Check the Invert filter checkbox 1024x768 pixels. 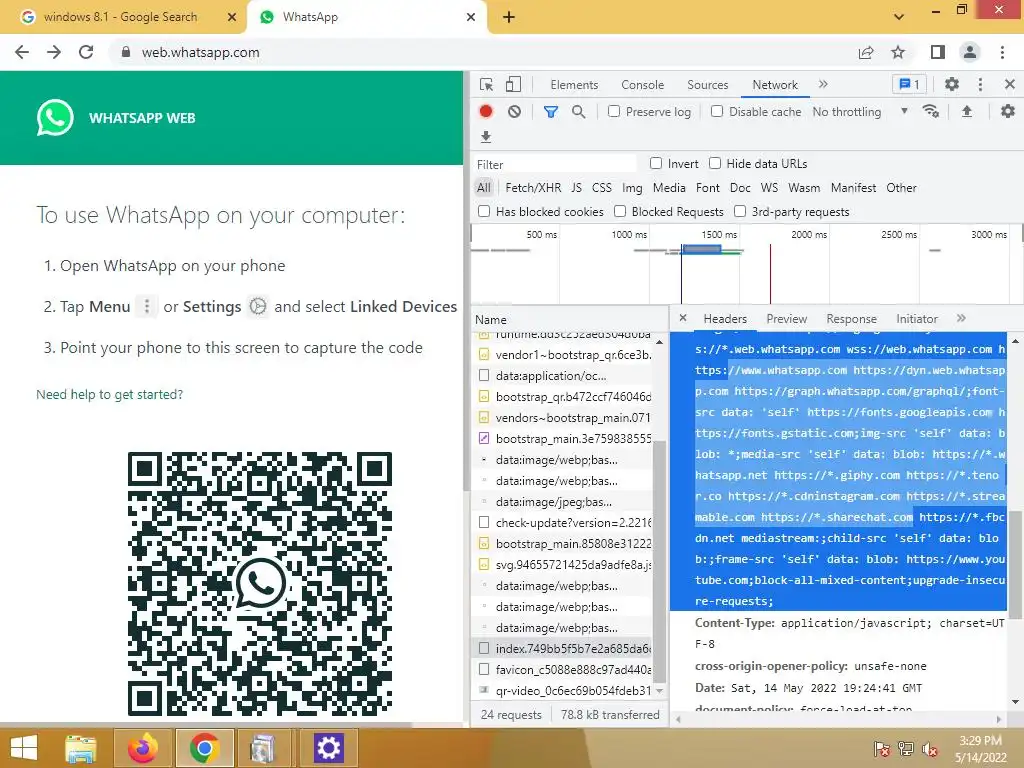click(x=656, y=163)
